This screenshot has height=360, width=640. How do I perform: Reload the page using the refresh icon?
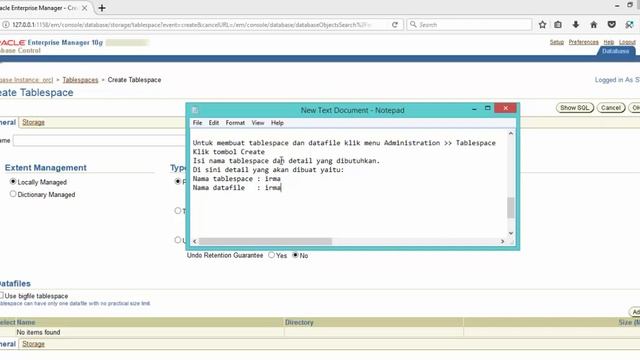coord(395,24)
